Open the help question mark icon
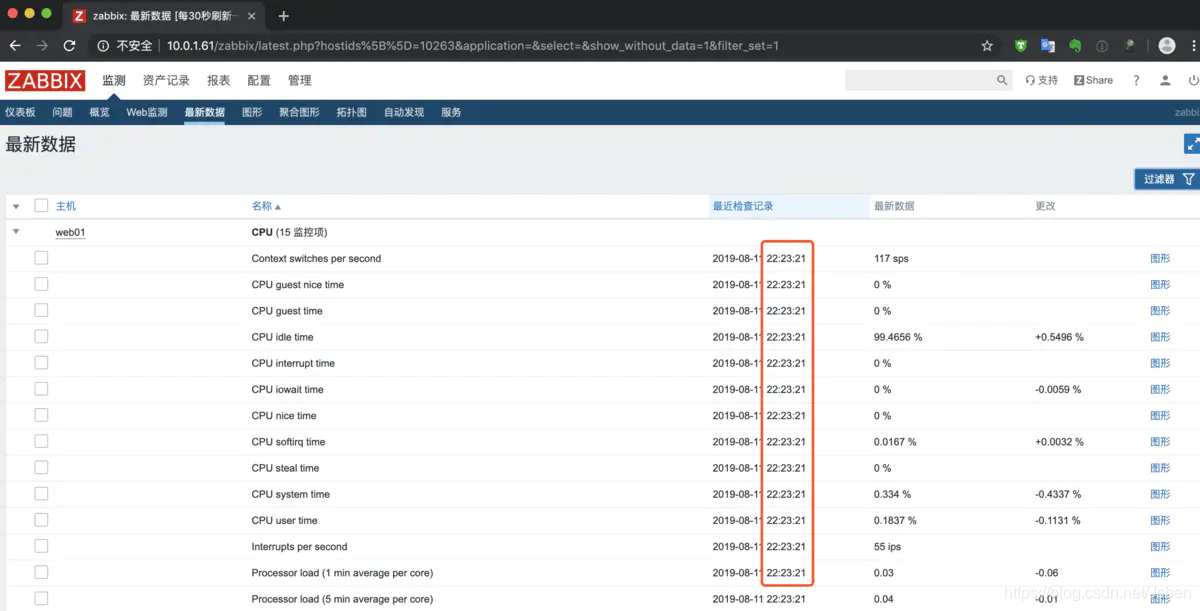The width and height of the screenshot is (1200, 611). tap(1136, 81)
